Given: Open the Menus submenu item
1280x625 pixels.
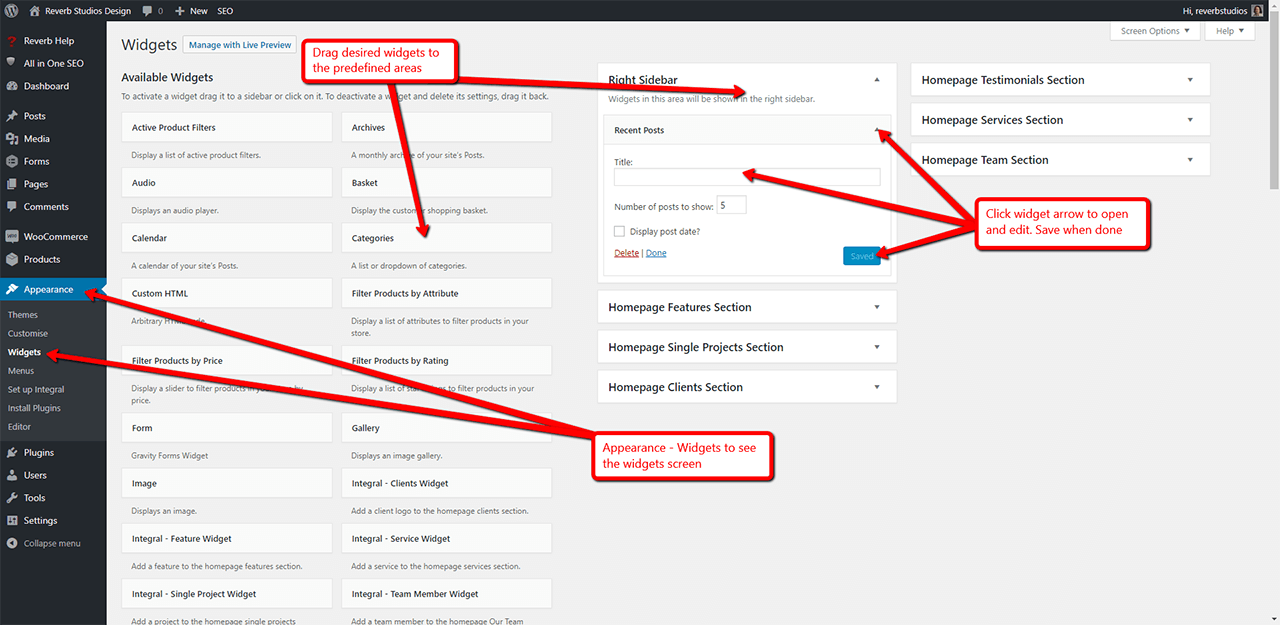Looking at the screenshot, I should click(x=21, y=371).
